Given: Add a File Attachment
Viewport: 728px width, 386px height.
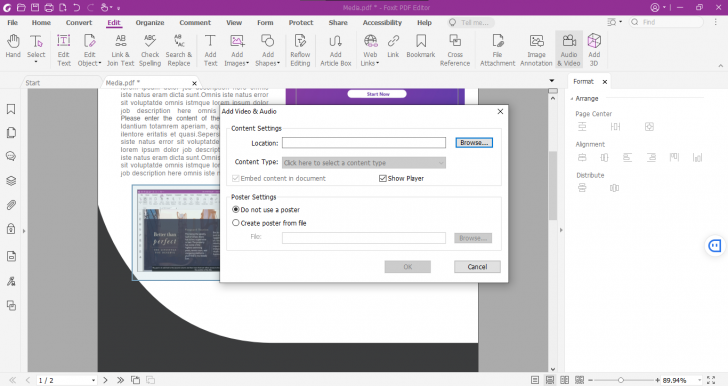Looking at the screenshot, I should (498, 50).
